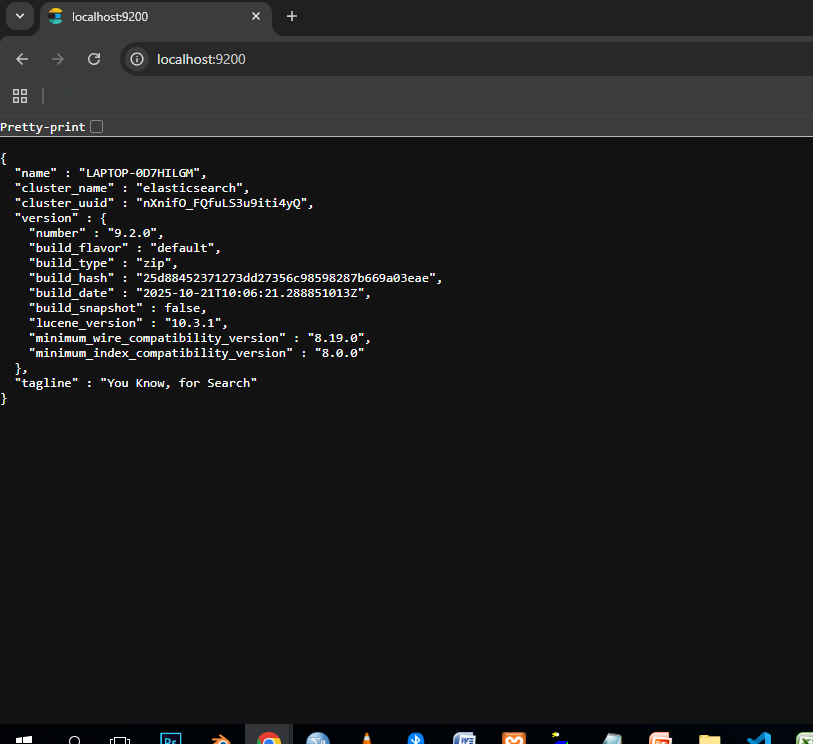Enable the Pretty-print checkbox
The width and height of the screenshot is (813, 744).
(96, 127)
